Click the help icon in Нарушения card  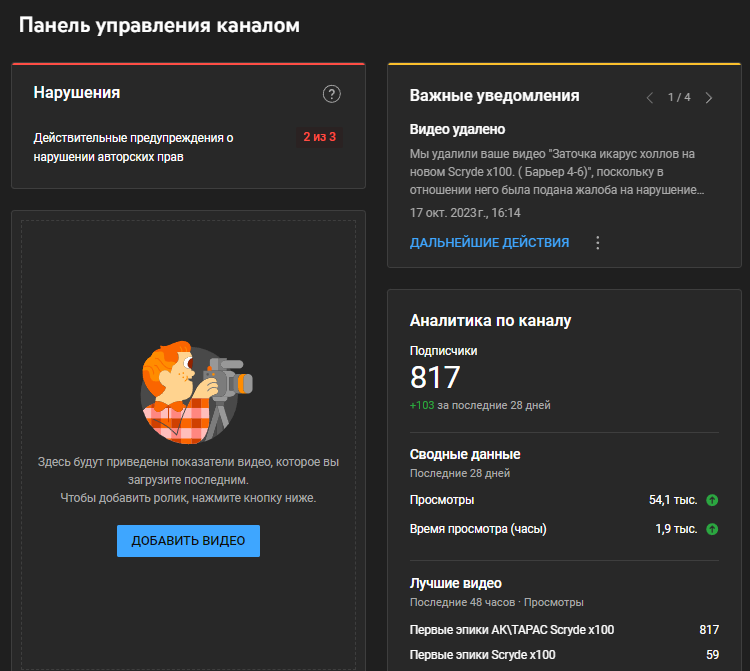(332, 94)
